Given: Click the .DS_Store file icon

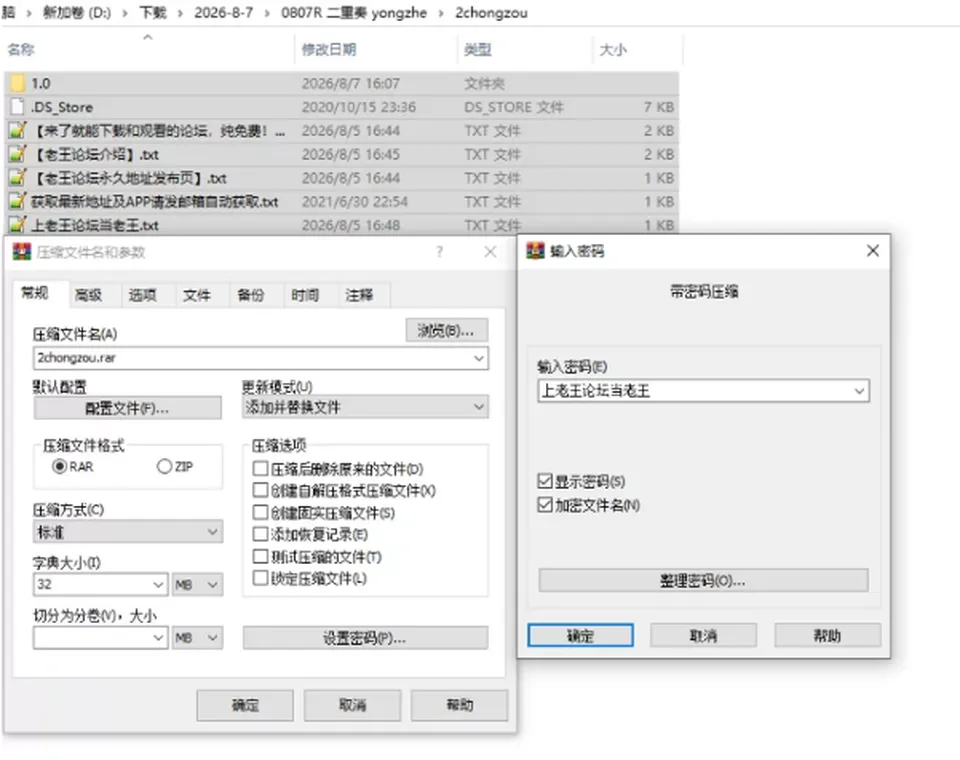Looking at the screenshot, I should (18, 107).
